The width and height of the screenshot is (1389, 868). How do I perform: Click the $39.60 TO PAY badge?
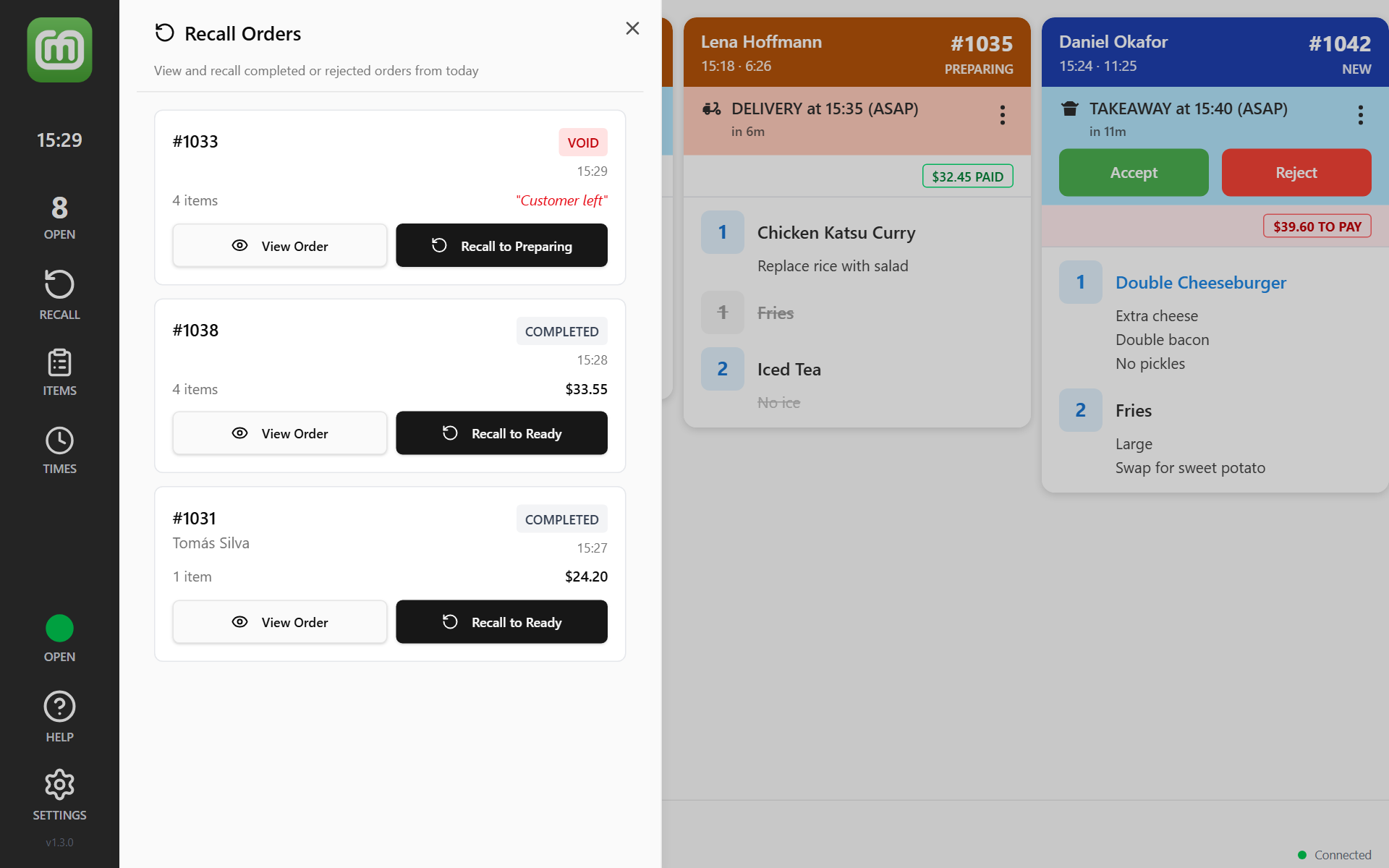[x=1317, y=226]
